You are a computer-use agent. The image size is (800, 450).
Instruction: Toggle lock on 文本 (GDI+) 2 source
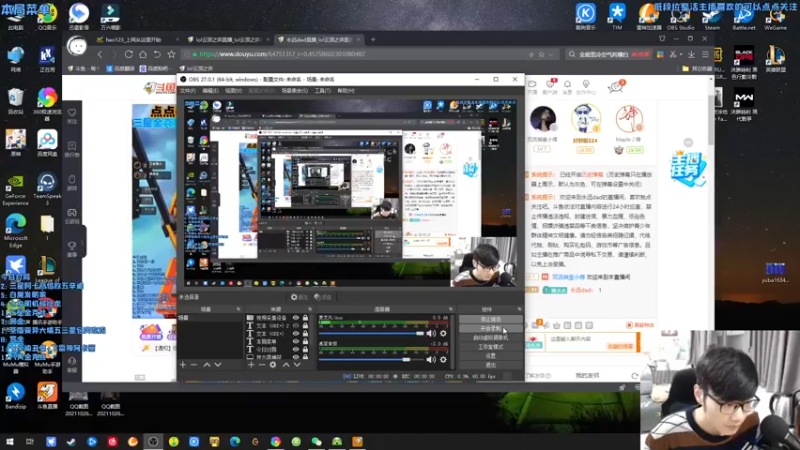click(x=305, y=326)
